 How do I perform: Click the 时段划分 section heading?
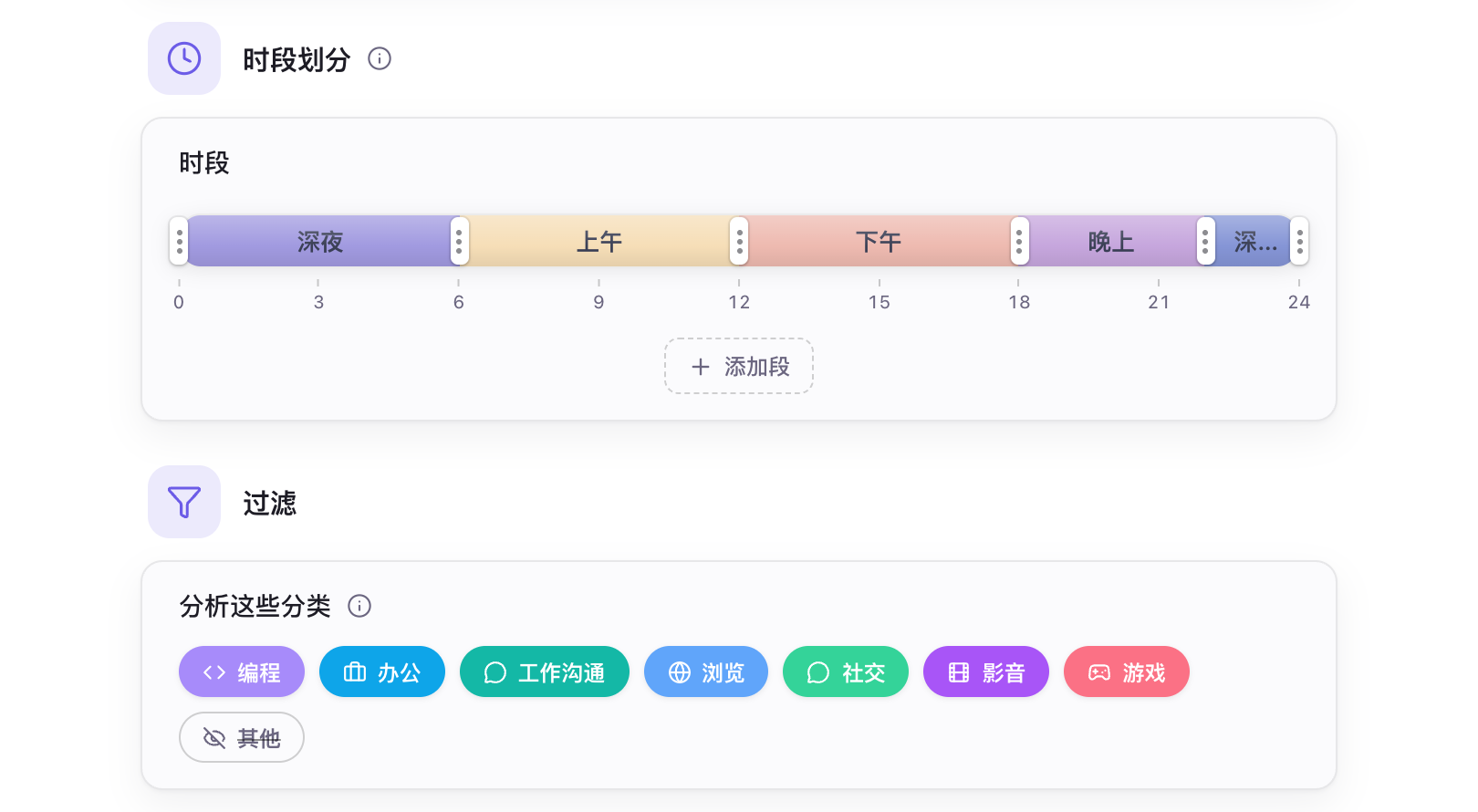[x=297, y=59]
